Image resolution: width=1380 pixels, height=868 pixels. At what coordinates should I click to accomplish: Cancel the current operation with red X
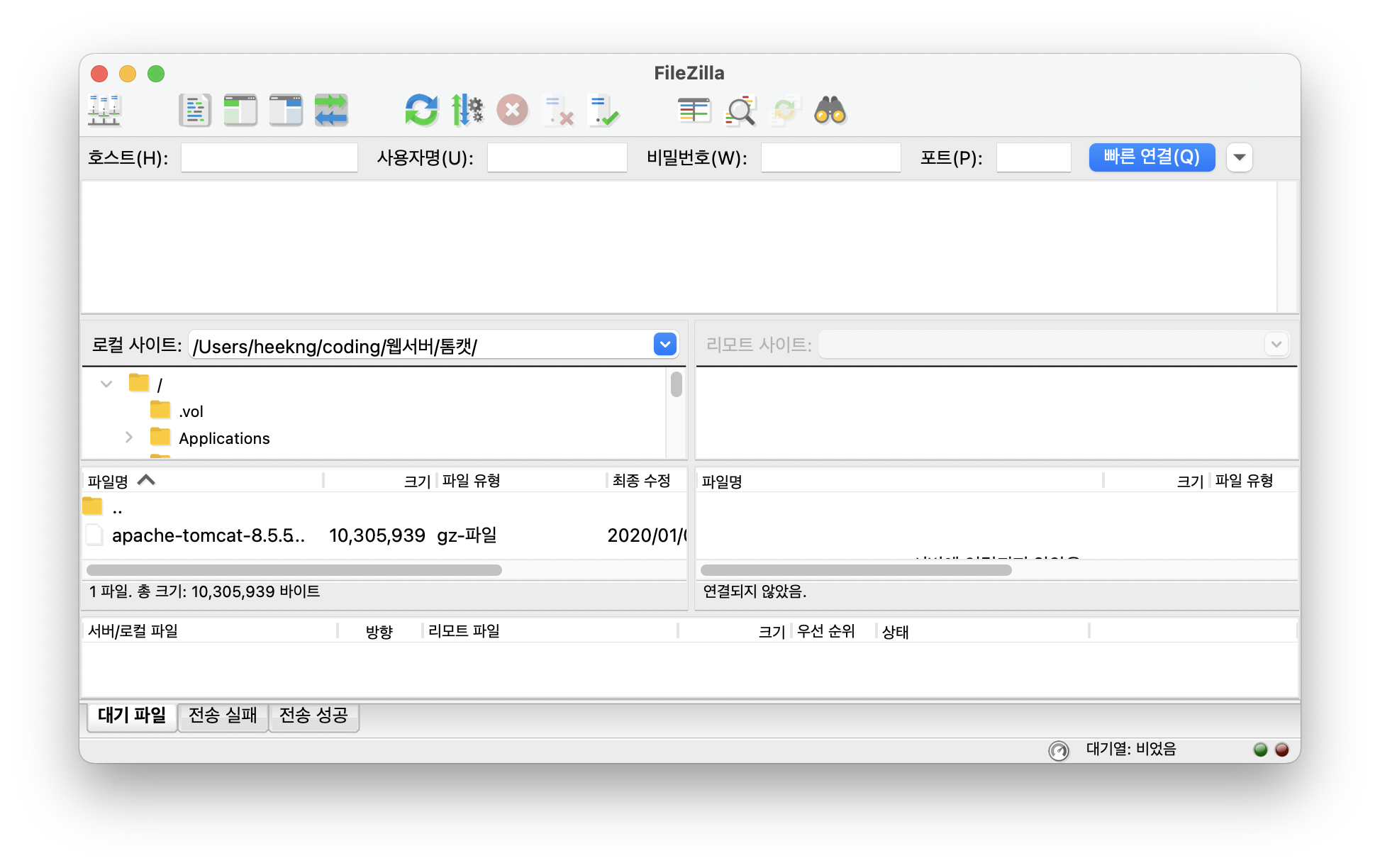pyautogui.click(x=513, y=111)
